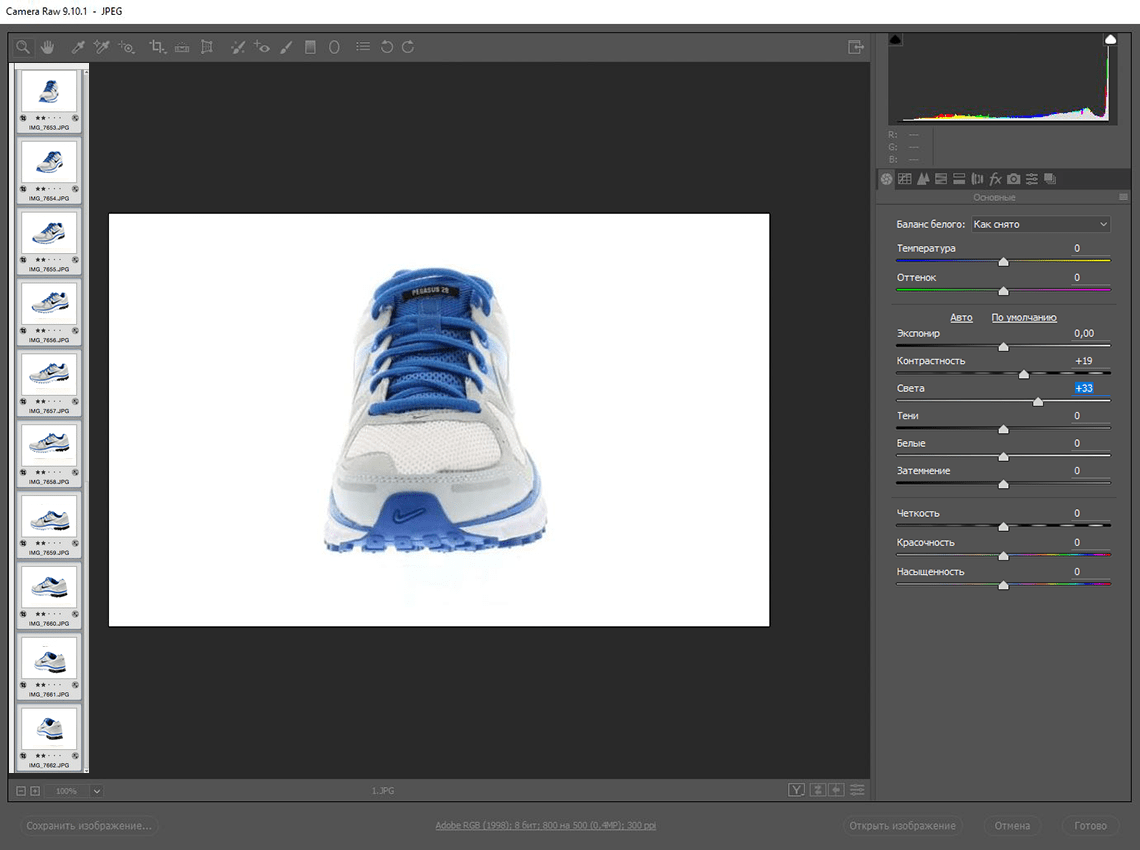Toggle highlight clipping warning in histogram
This screenshot has height=850, width=1140.
(x=1110, y=39)
